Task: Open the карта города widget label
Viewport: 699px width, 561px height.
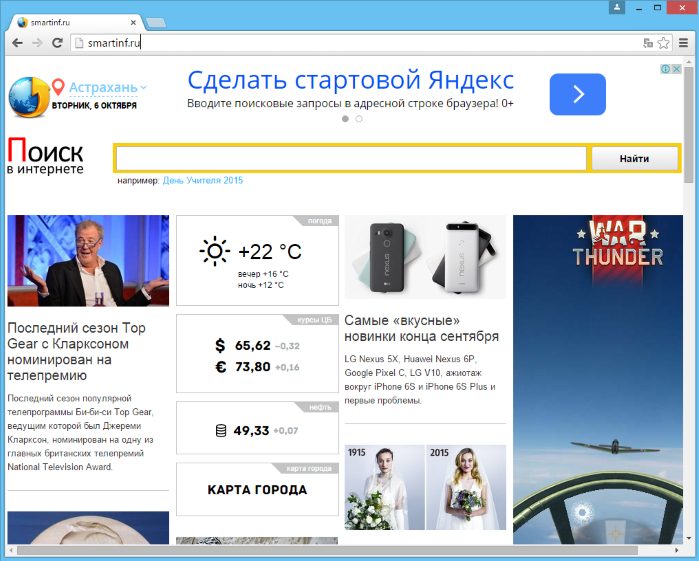Action: [x=309, y=468]
